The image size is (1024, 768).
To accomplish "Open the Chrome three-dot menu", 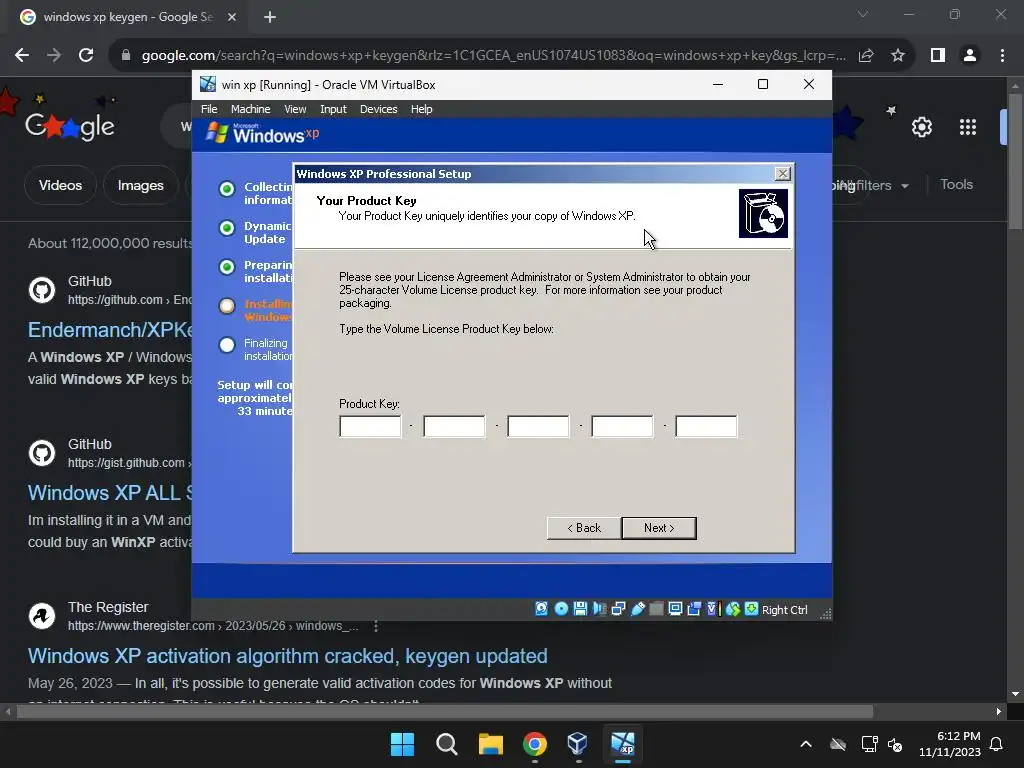I will point(1002,56).
